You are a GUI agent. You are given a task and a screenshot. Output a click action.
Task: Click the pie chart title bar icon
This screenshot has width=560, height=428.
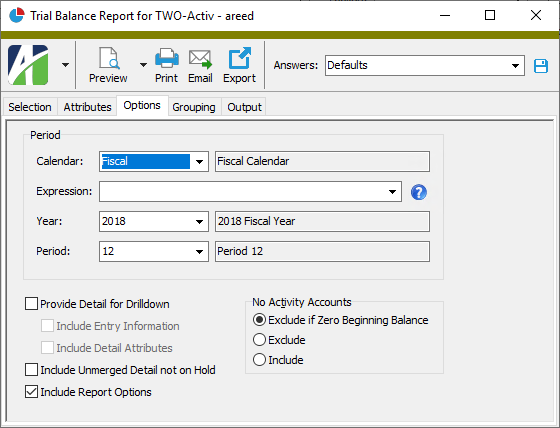16,15
